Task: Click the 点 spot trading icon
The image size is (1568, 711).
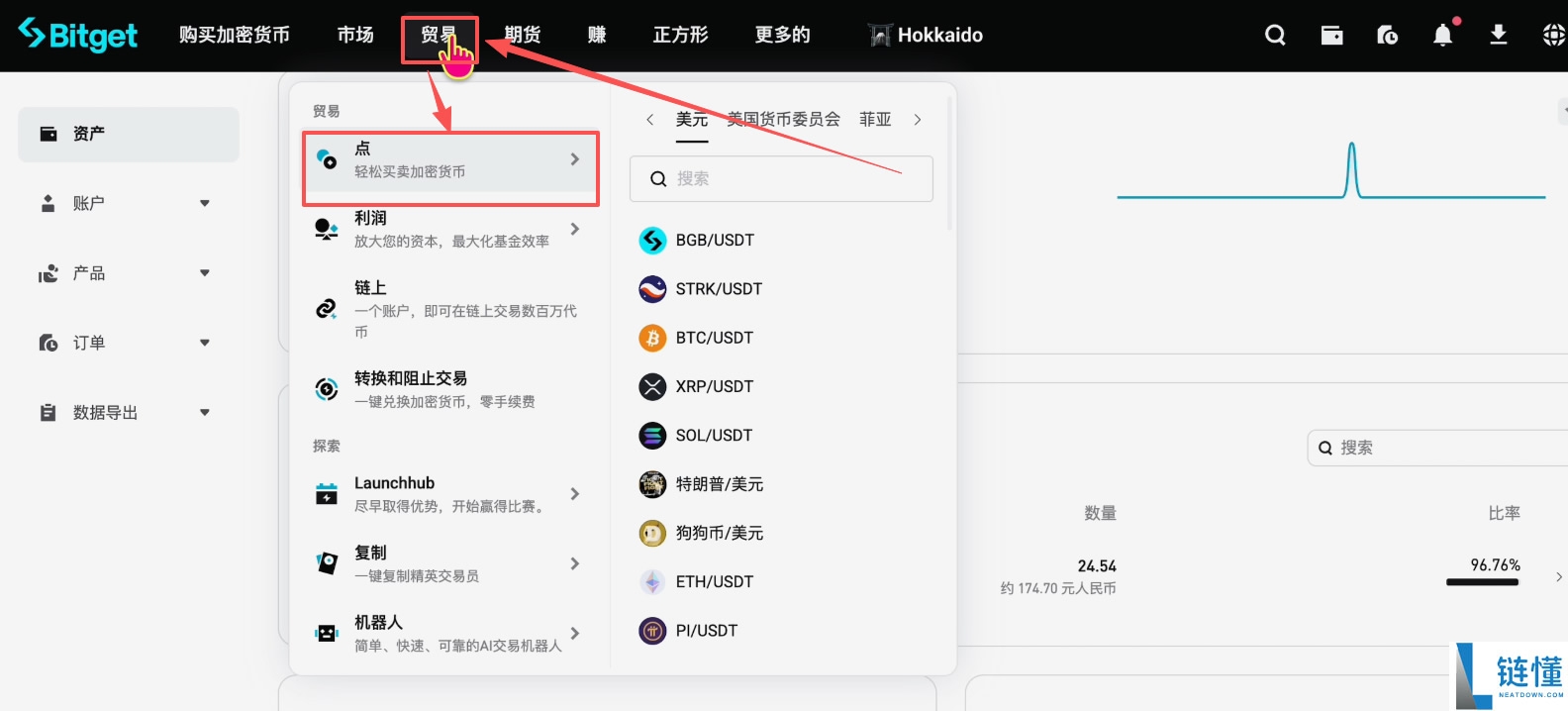Action: pyautogui.click(x=326, y=158)
